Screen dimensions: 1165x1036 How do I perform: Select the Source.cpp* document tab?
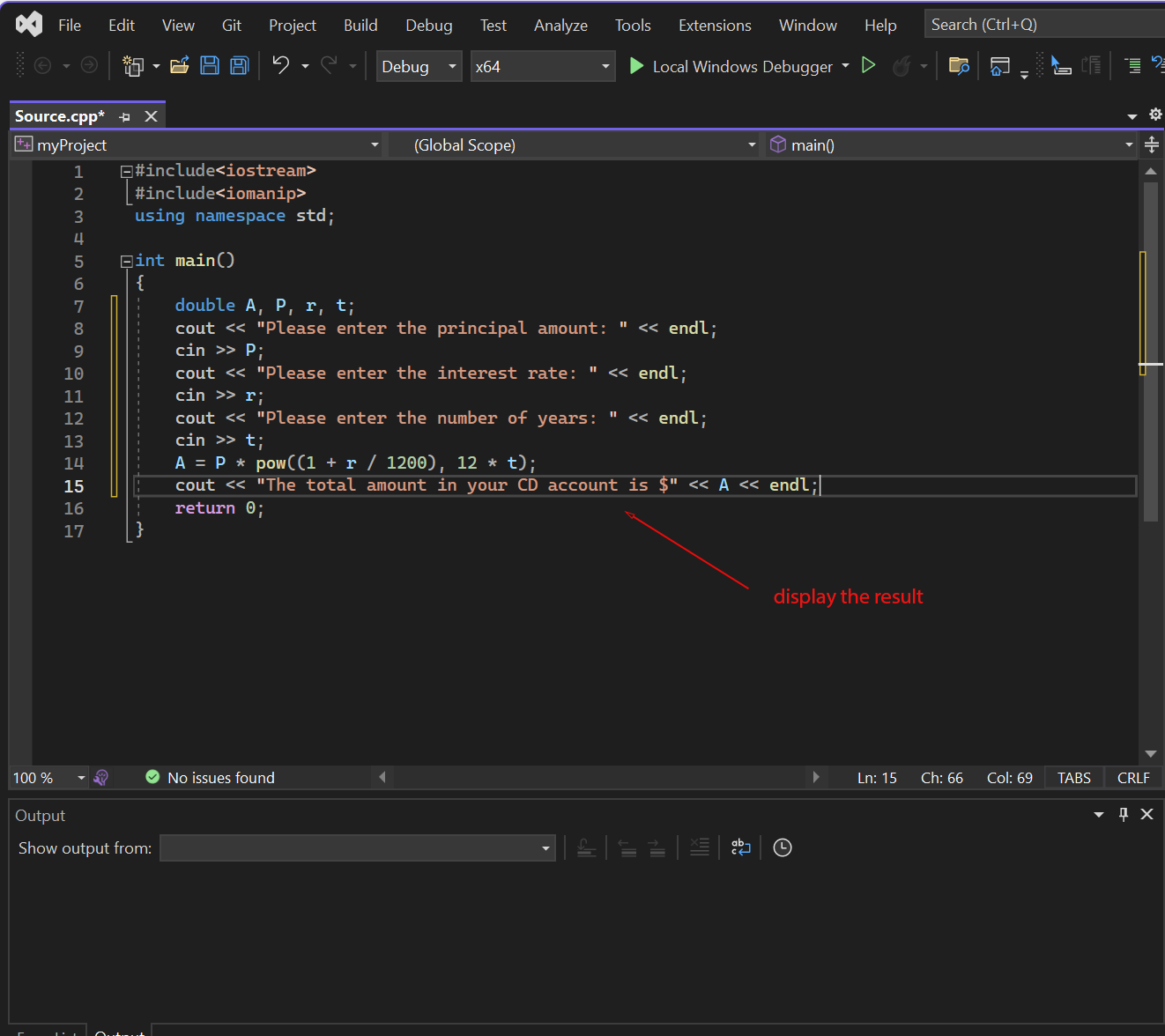[60, 116]
